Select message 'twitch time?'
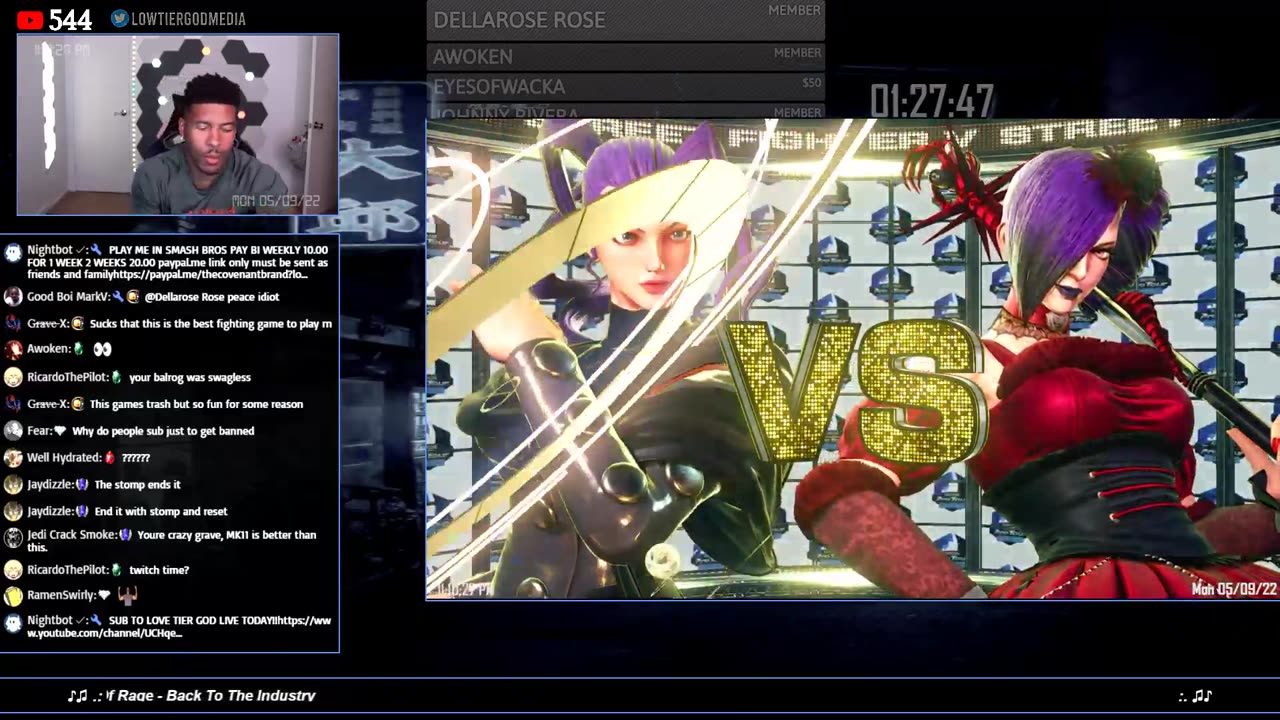1280x720 pixels. pos(159,570)
